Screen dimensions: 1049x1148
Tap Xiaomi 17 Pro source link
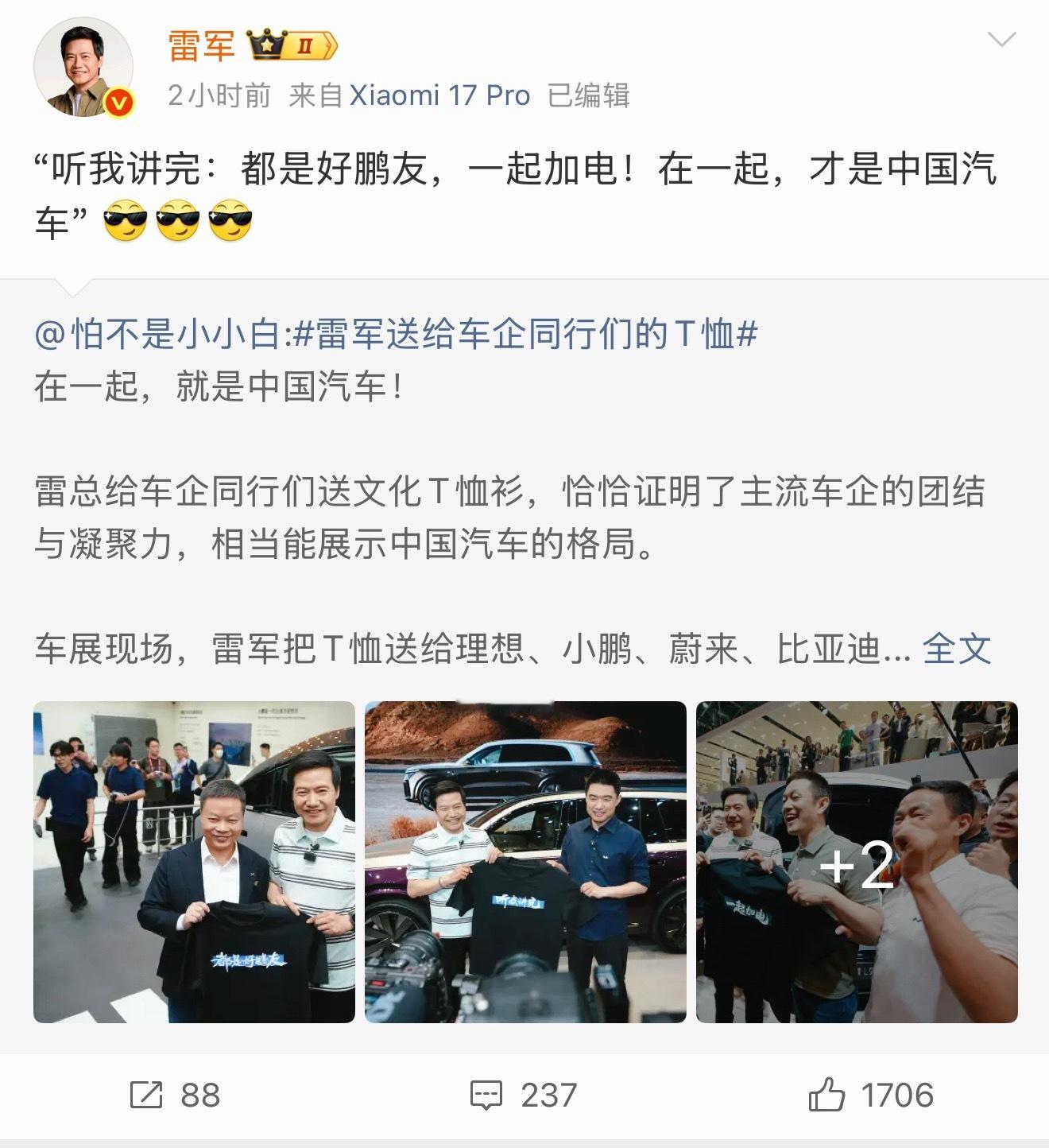click(x=439, y=95)
